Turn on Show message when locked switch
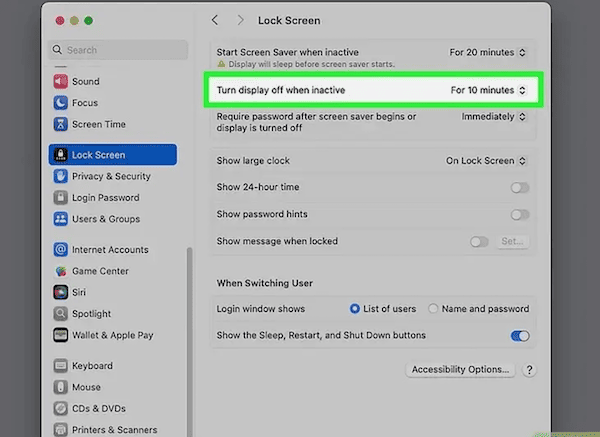This screenshot has width=600, height=437. coord(479,242)
